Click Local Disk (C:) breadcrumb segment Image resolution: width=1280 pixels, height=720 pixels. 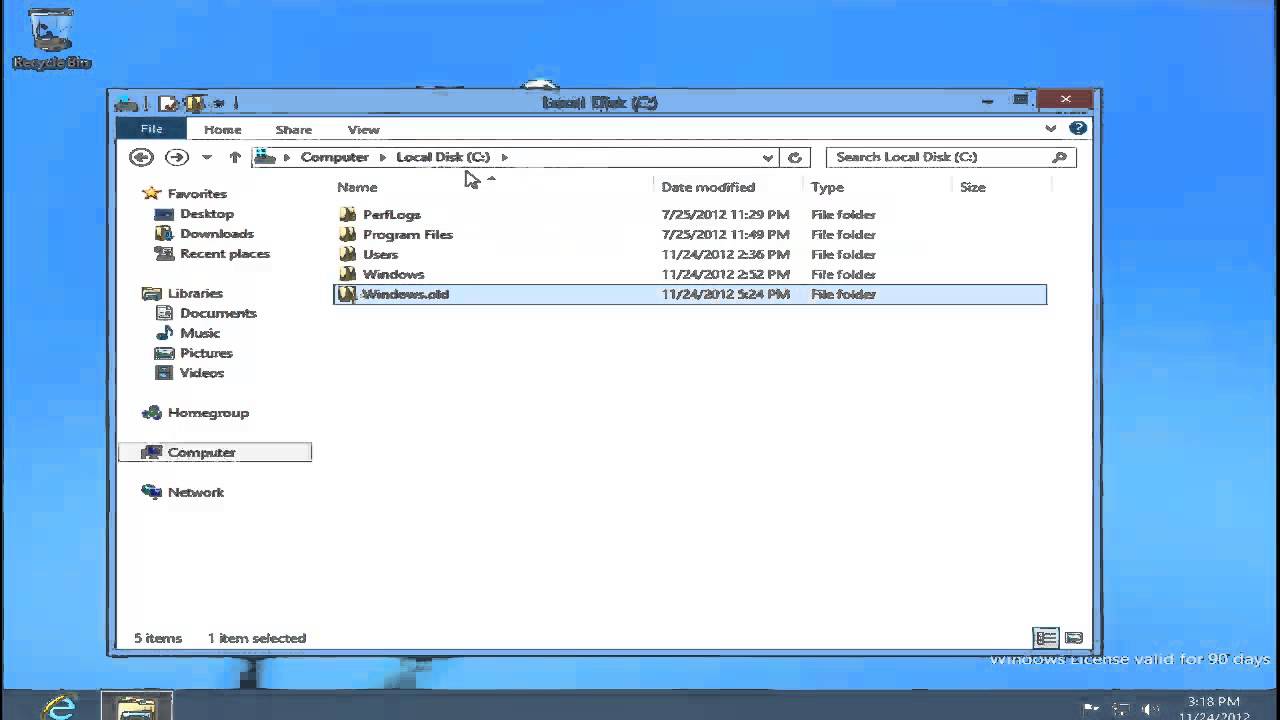point(443,157)
